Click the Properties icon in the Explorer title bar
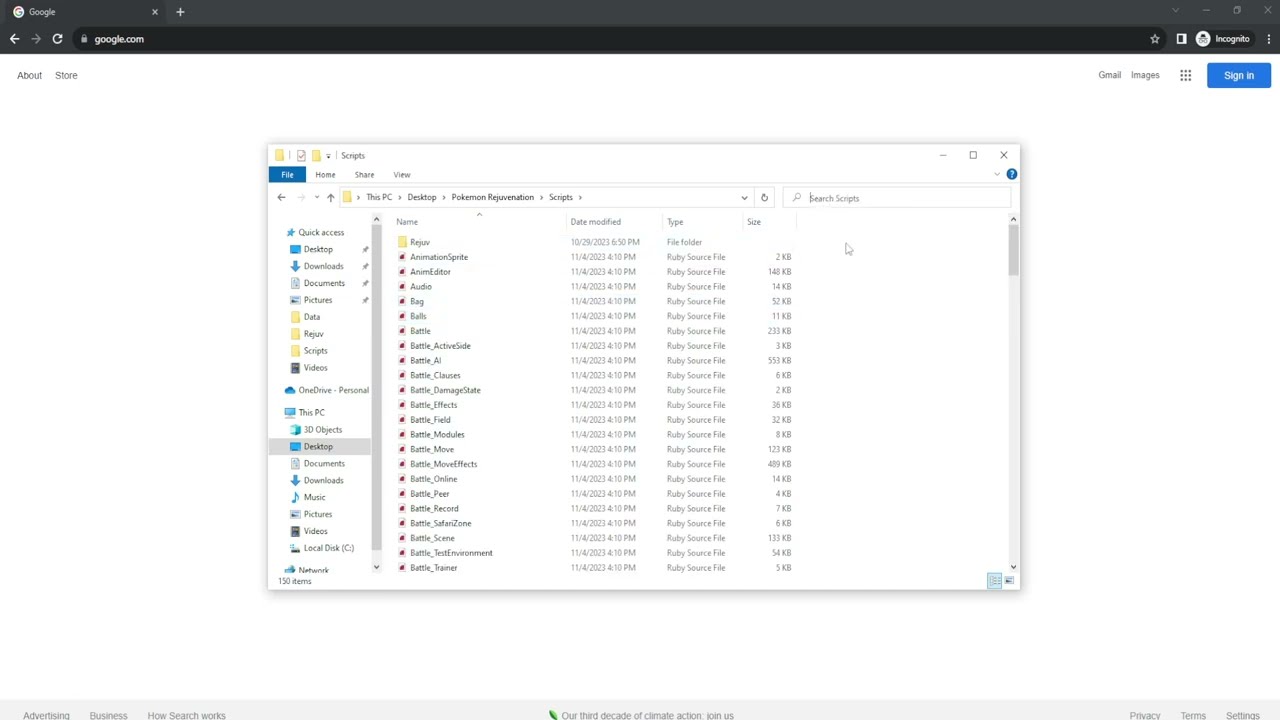1280x720 pixels. (x=301, y=155)
